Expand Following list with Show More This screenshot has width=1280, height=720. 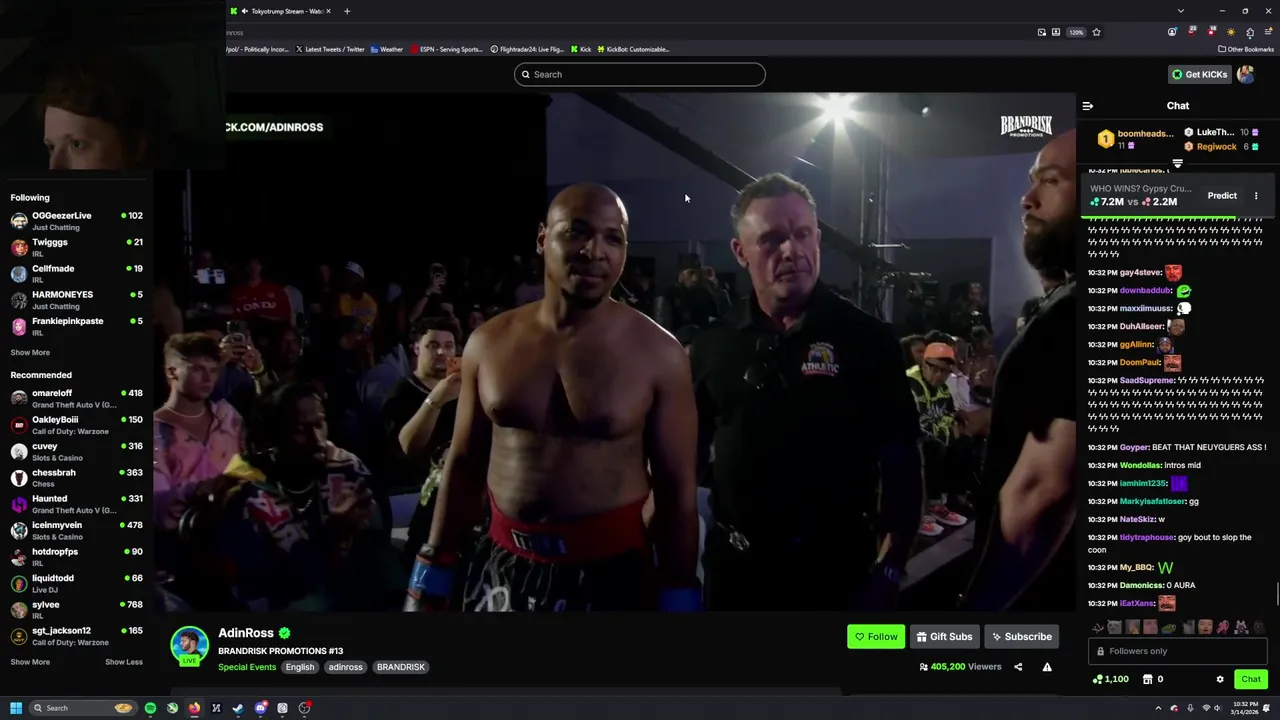tap(30, 353)
